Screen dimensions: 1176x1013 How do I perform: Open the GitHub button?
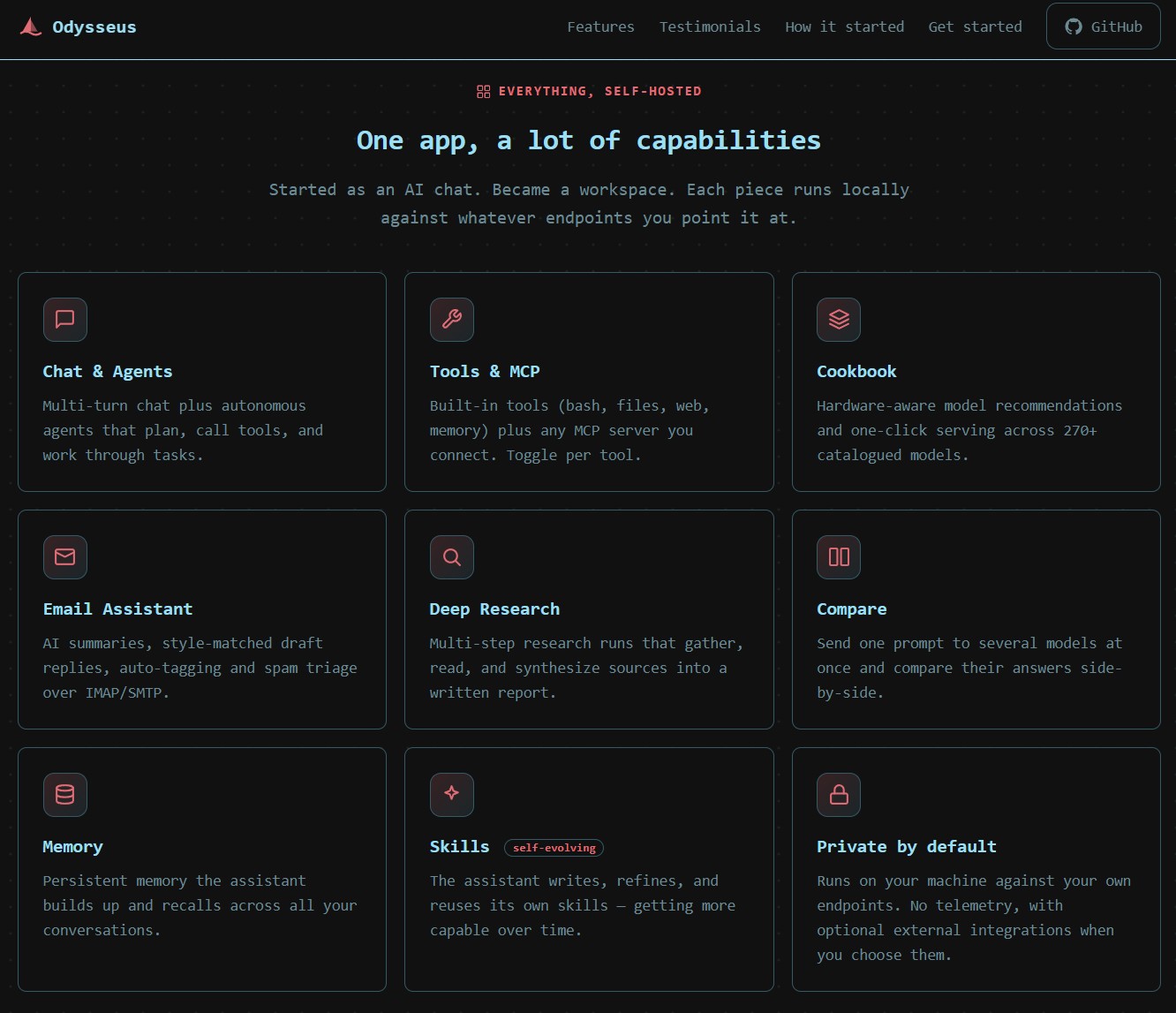click(1104, 26)
